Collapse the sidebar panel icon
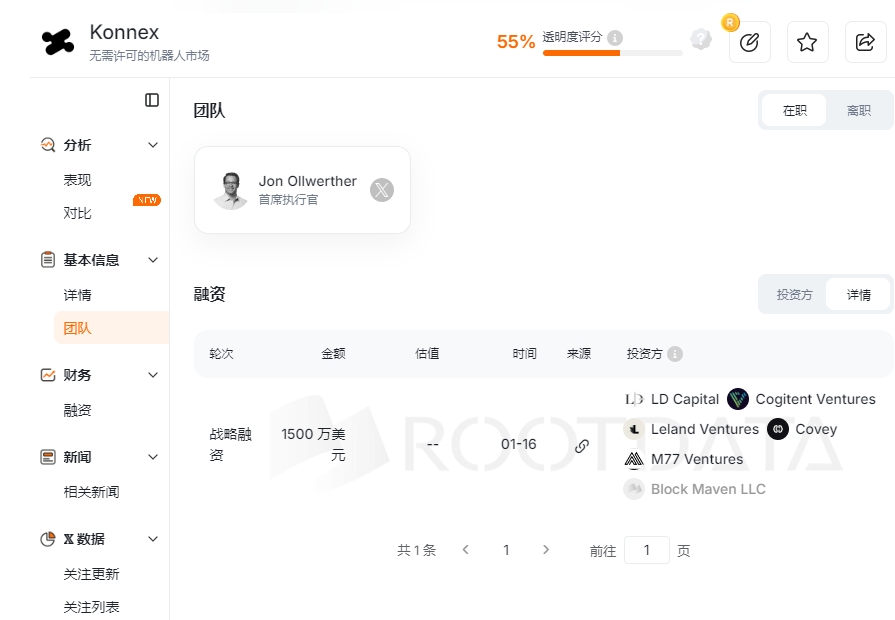 (x=152, y=100)
